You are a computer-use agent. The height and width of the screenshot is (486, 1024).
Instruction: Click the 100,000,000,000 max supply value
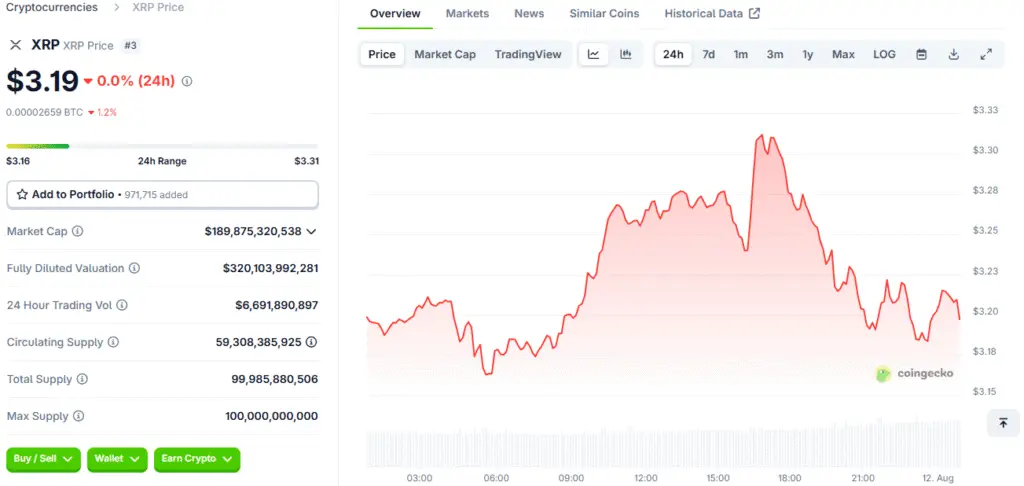(x=272, y=416)
